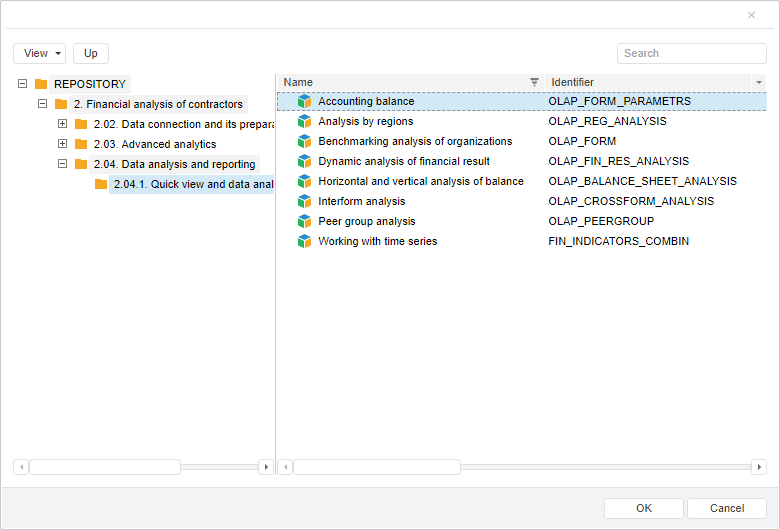This screenshot has height=530, width=780.
Task: Select the Peer group analysis row
Action: point(522,221)
